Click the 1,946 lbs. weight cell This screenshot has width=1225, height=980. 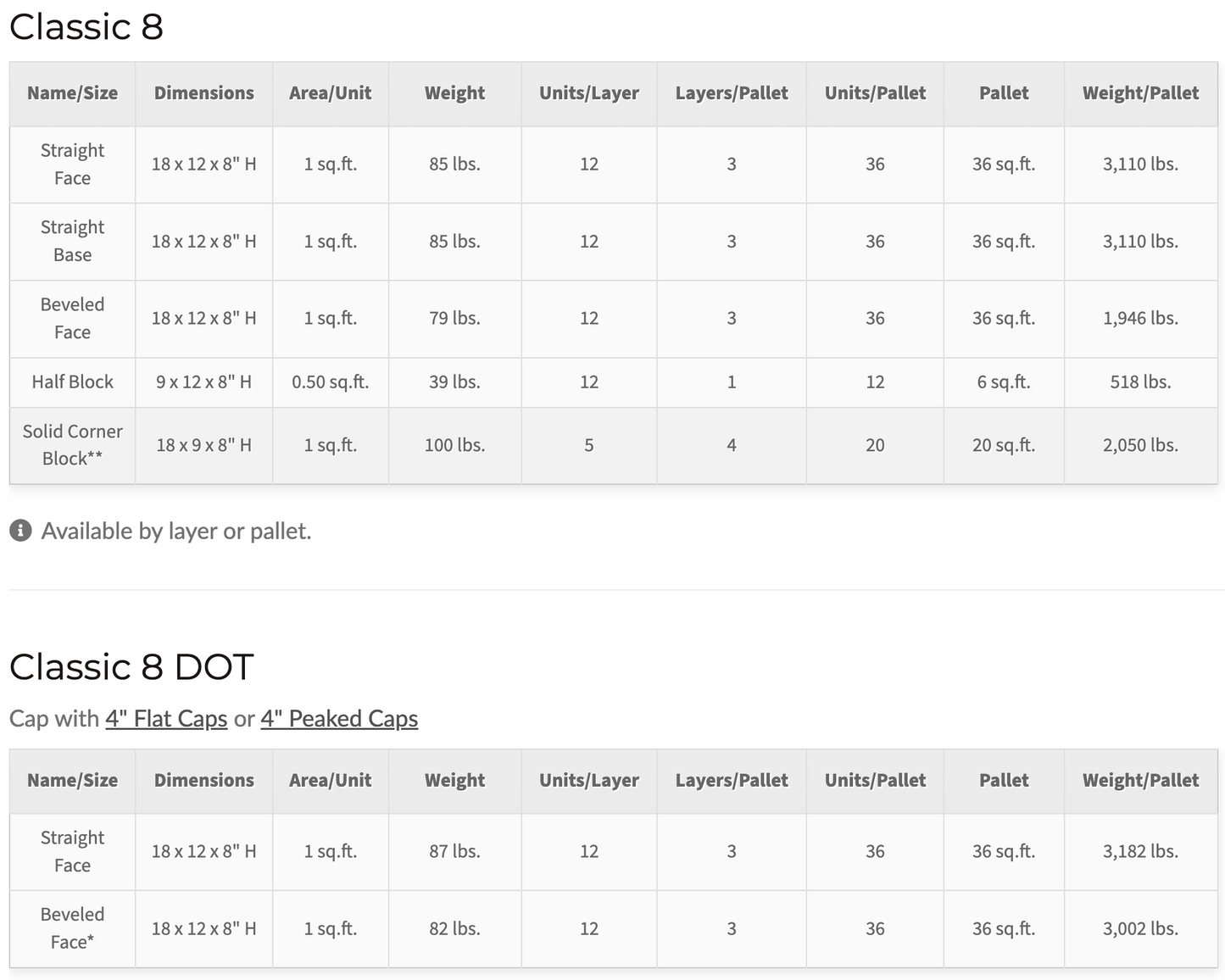(x=1140, y=319)
